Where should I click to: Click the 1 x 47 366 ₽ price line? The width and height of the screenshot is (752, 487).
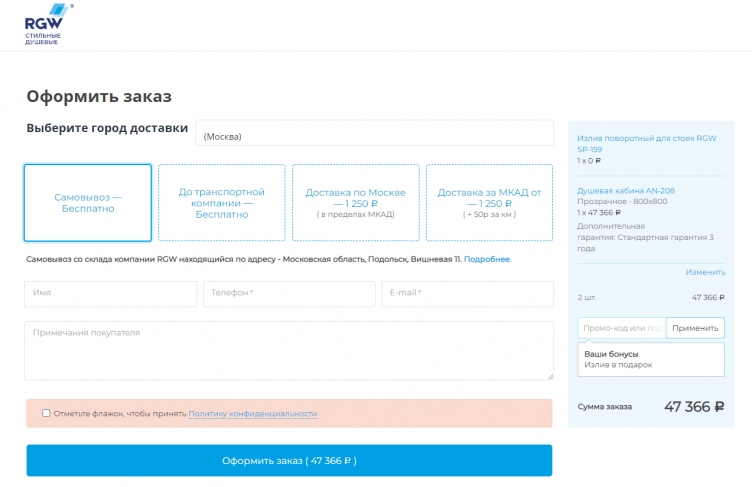click(x=599, y=213)
